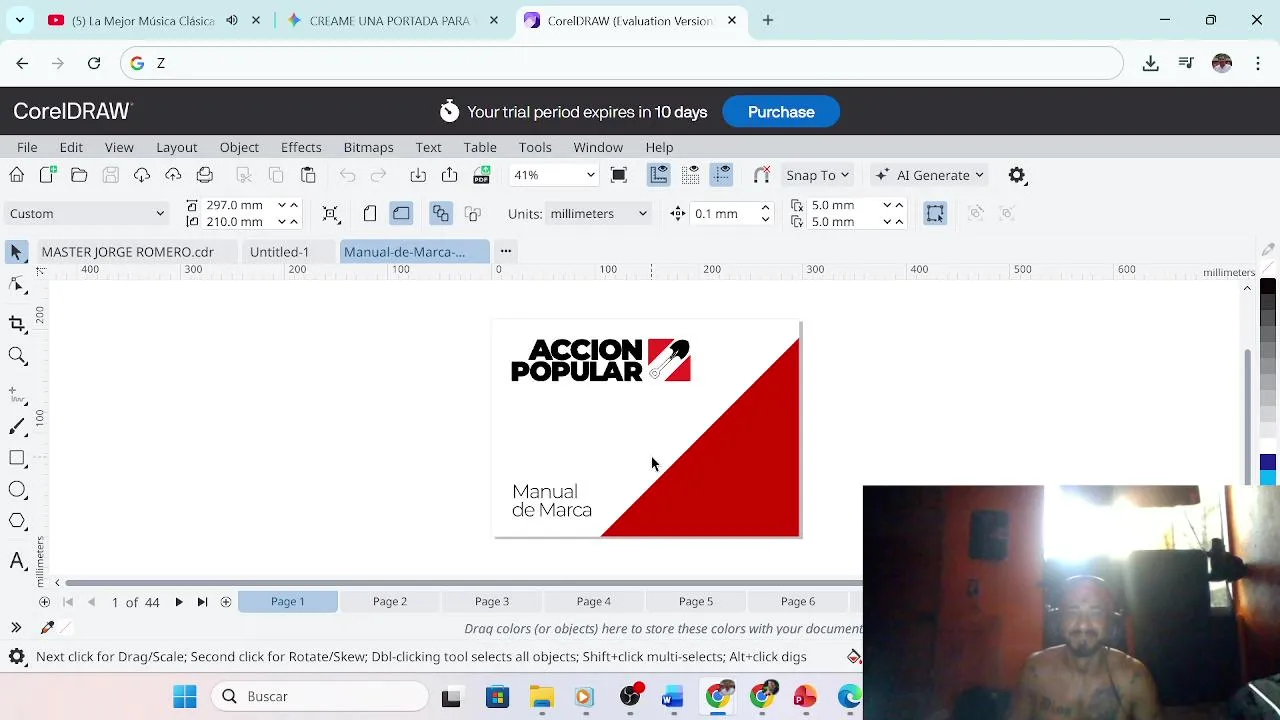Select the Rectangle tool

point(17,458)
